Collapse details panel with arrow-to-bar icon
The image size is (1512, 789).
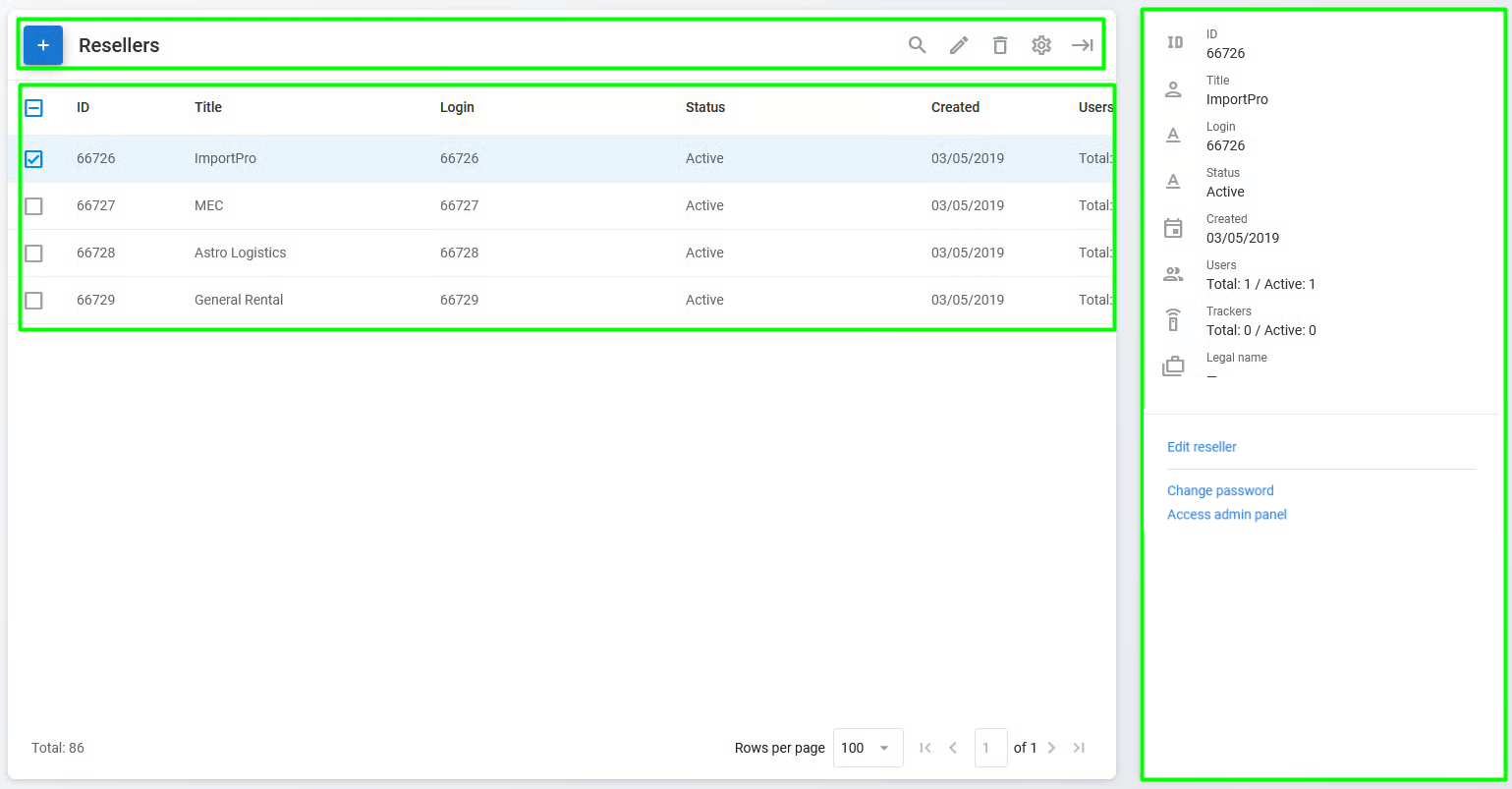coord(1083,45)
